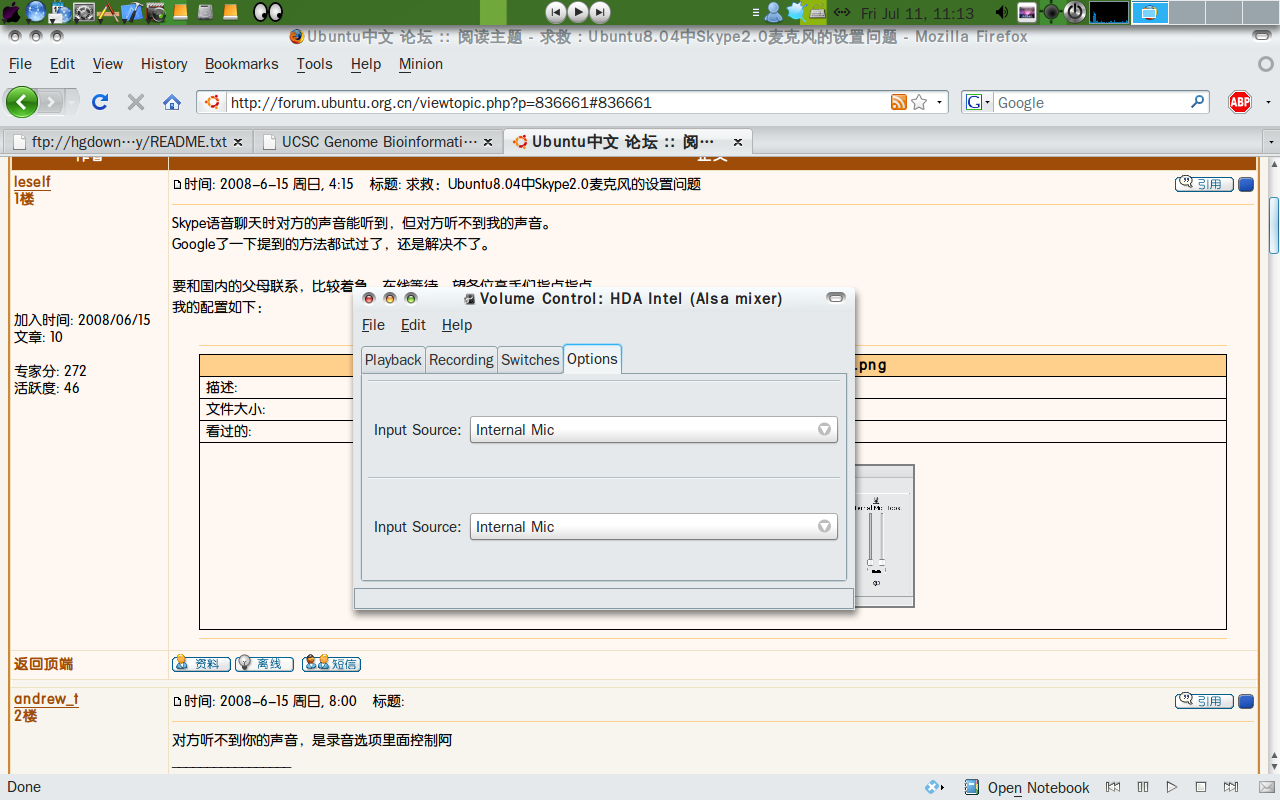Click the 返回顶端 back-to-top link
The image size is (1280, 800).
tap(43, 664)
